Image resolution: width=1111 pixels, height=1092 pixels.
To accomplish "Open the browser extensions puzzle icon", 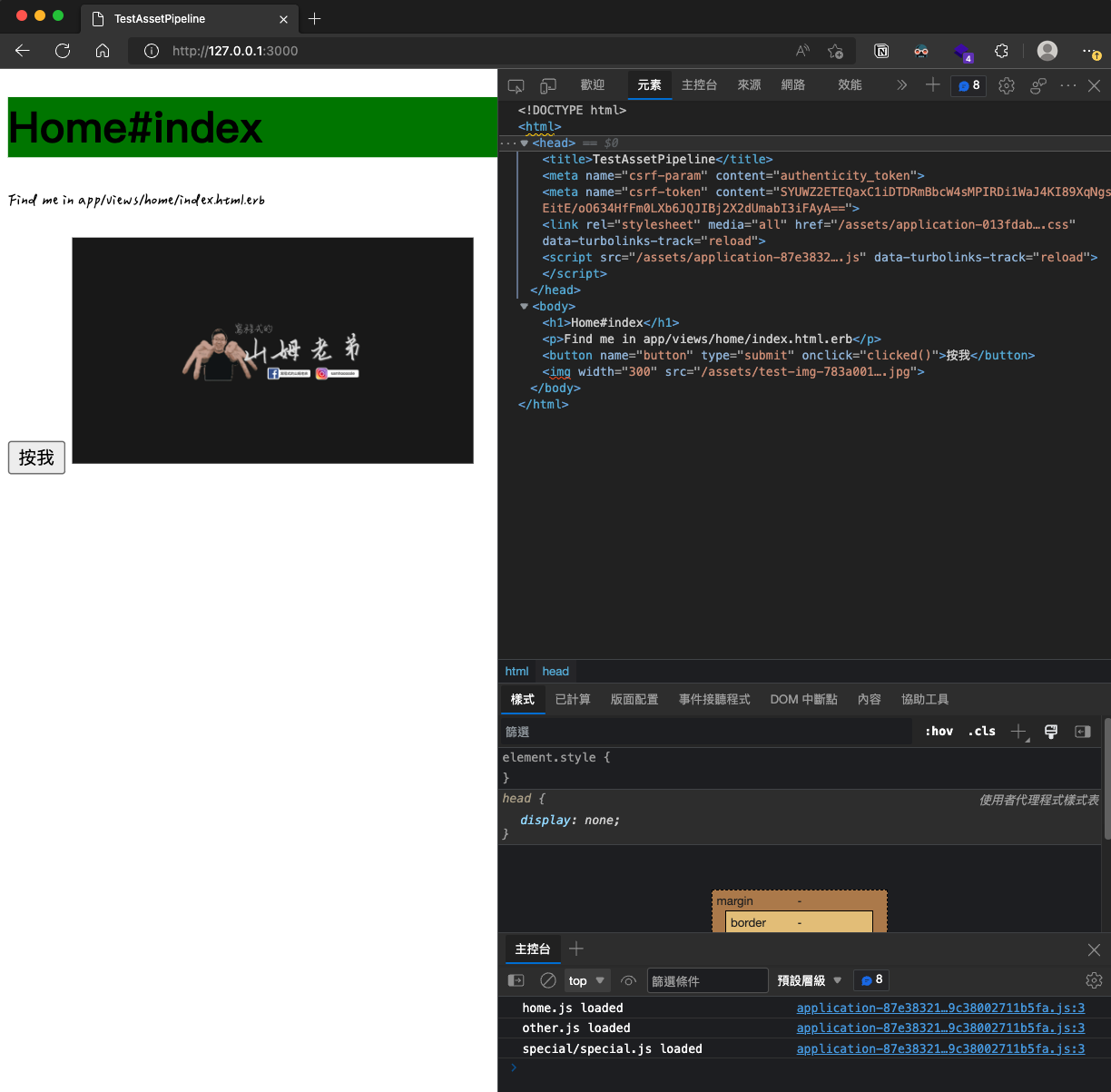I will 1001,51.
